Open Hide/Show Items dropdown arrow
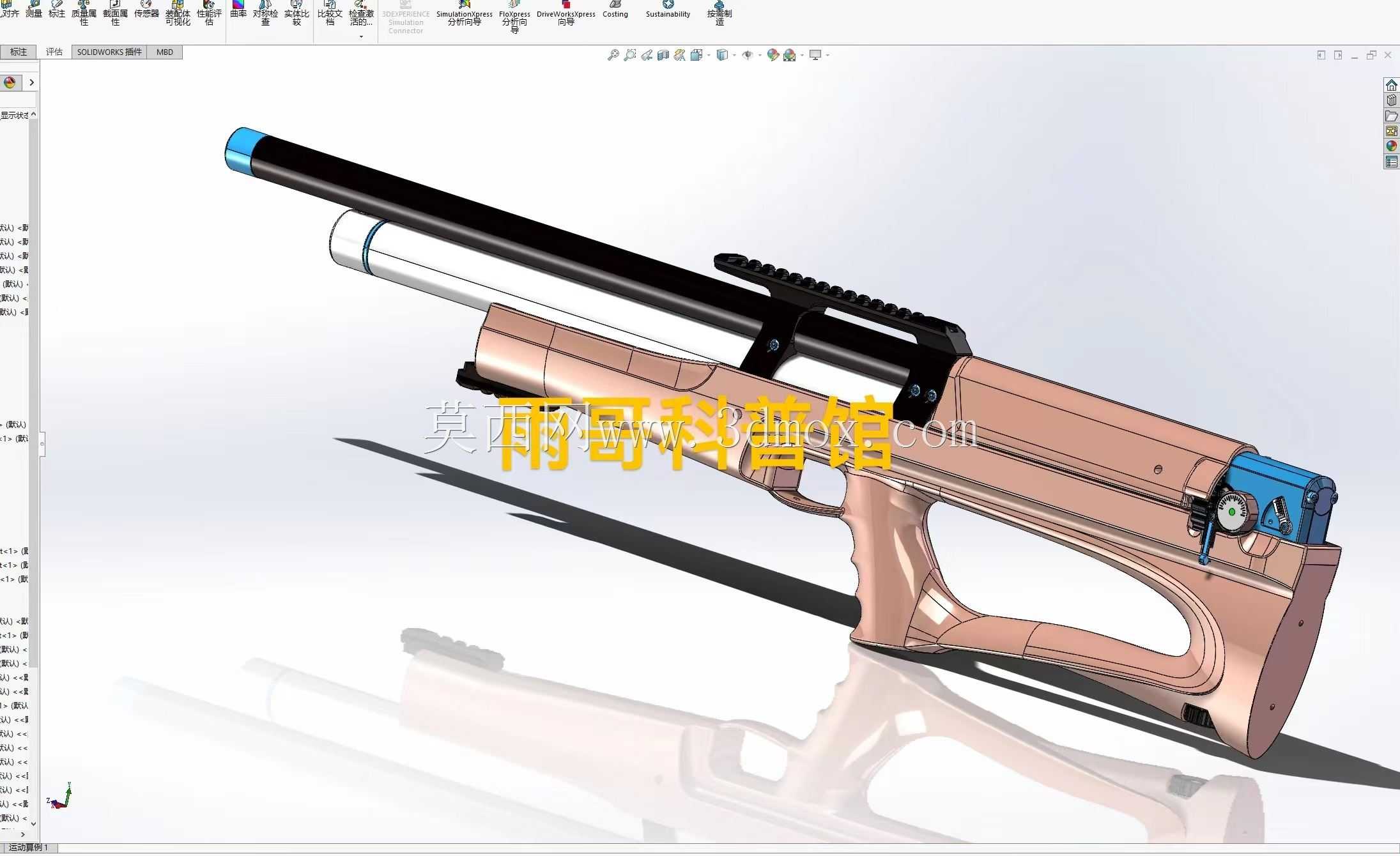The height and width of the screenshot is (856, 1400). click(760, 55)
